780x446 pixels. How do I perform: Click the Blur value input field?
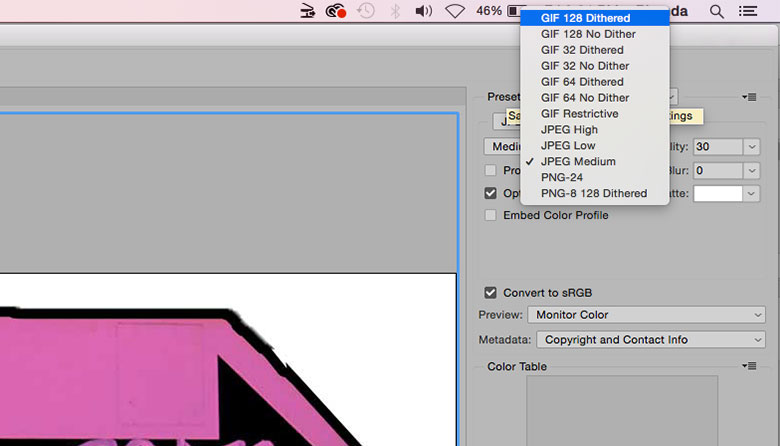717,171
